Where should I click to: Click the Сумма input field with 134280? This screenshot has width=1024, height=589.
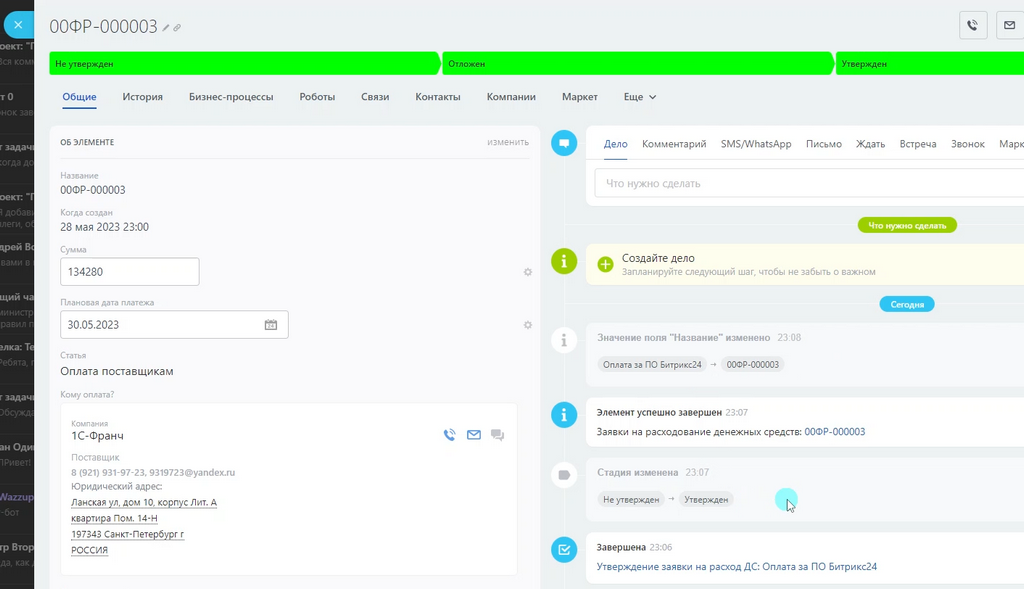[x=129, y=272]
